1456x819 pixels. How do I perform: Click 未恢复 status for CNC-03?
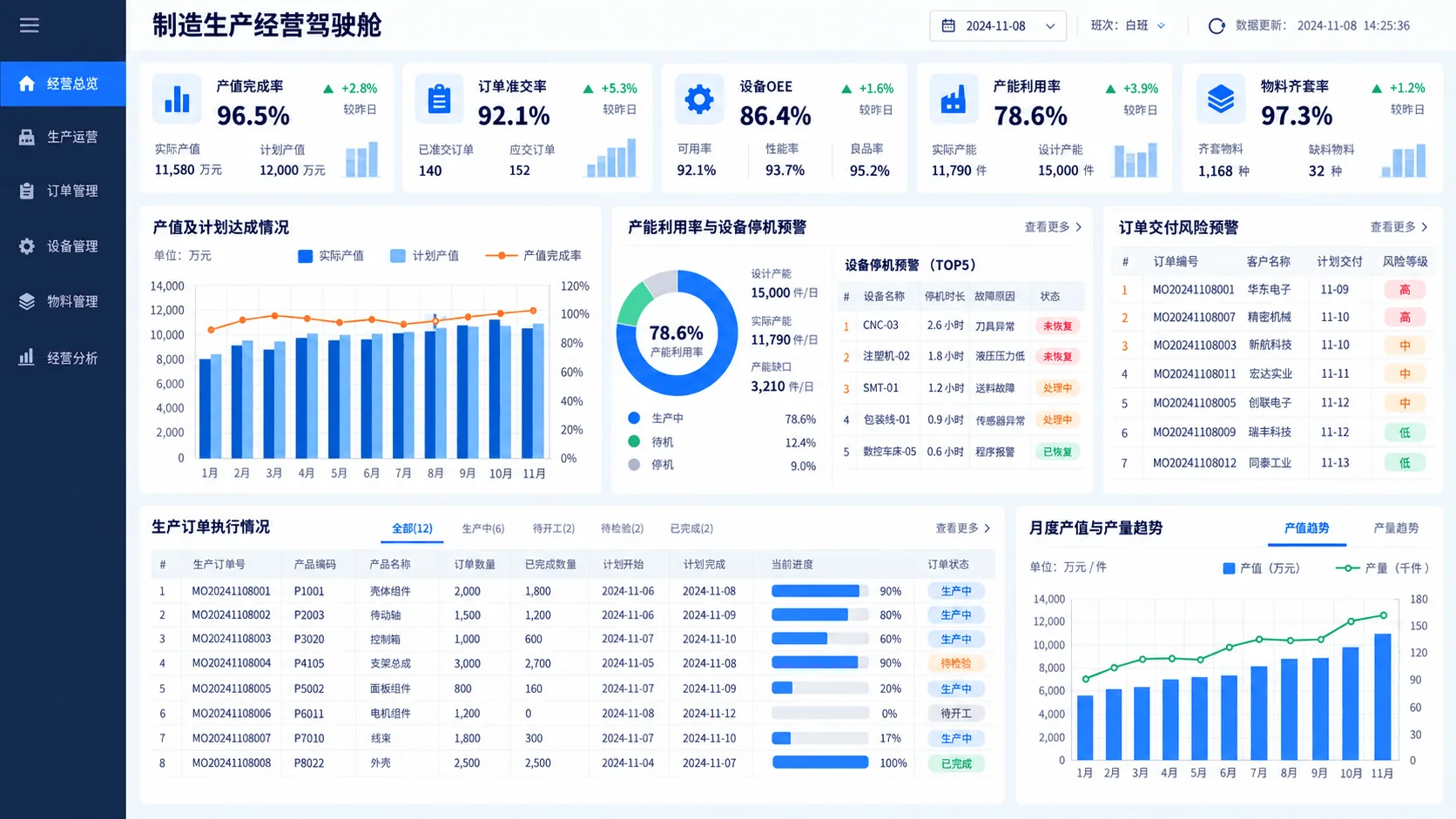[1057, 326]
